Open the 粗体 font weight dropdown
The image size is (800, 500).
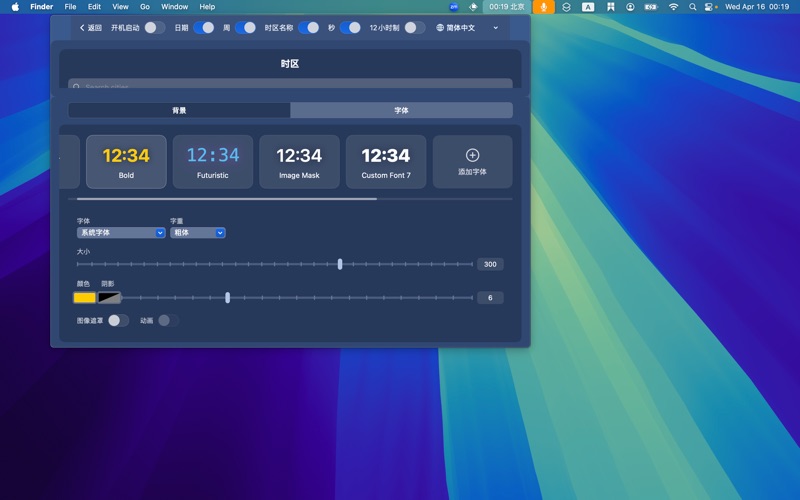[198, 233]
